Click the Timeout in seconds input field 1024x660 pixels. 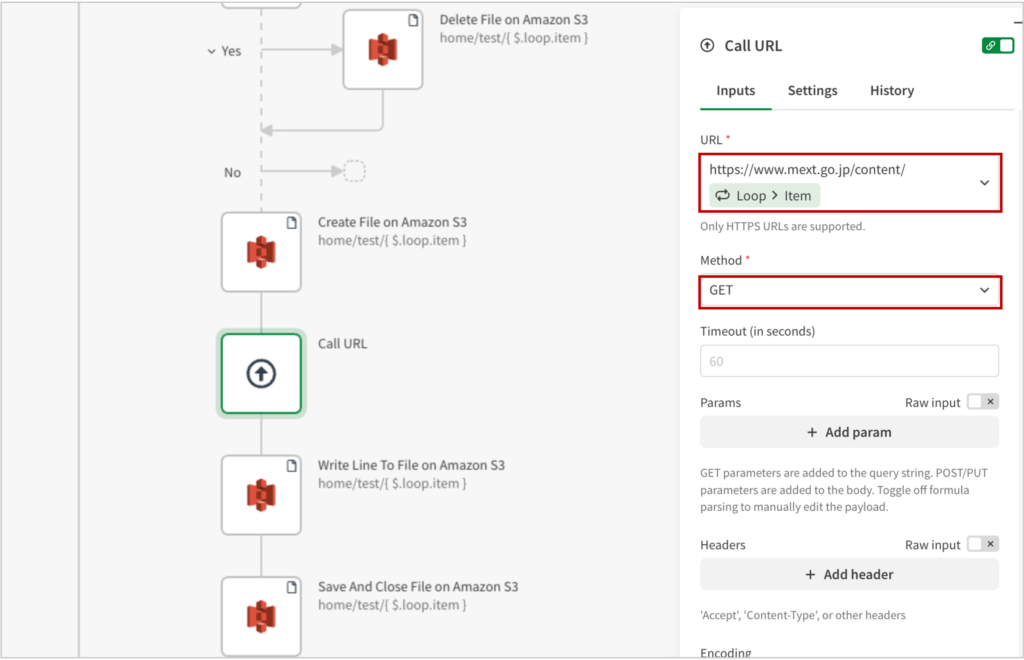coord(849,361)
